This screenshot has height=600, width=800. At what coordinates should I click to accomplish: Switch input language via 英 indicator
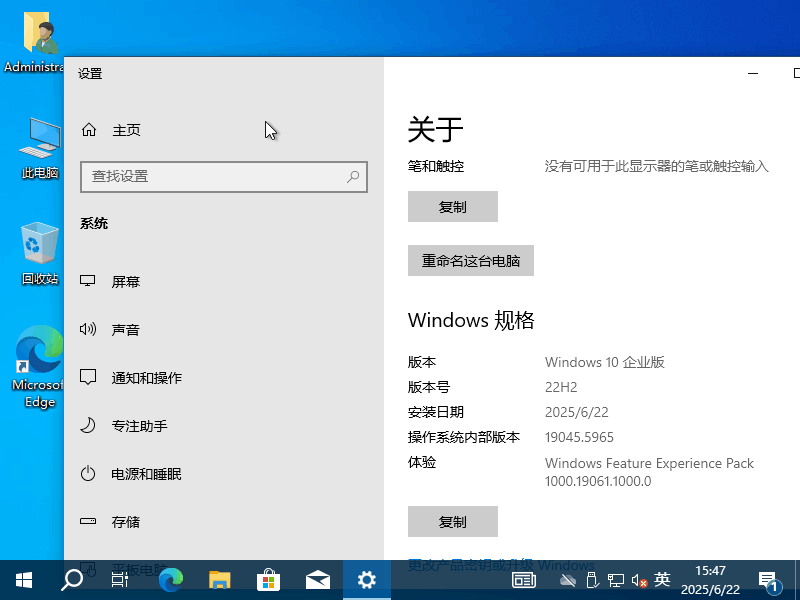point(662,580)
